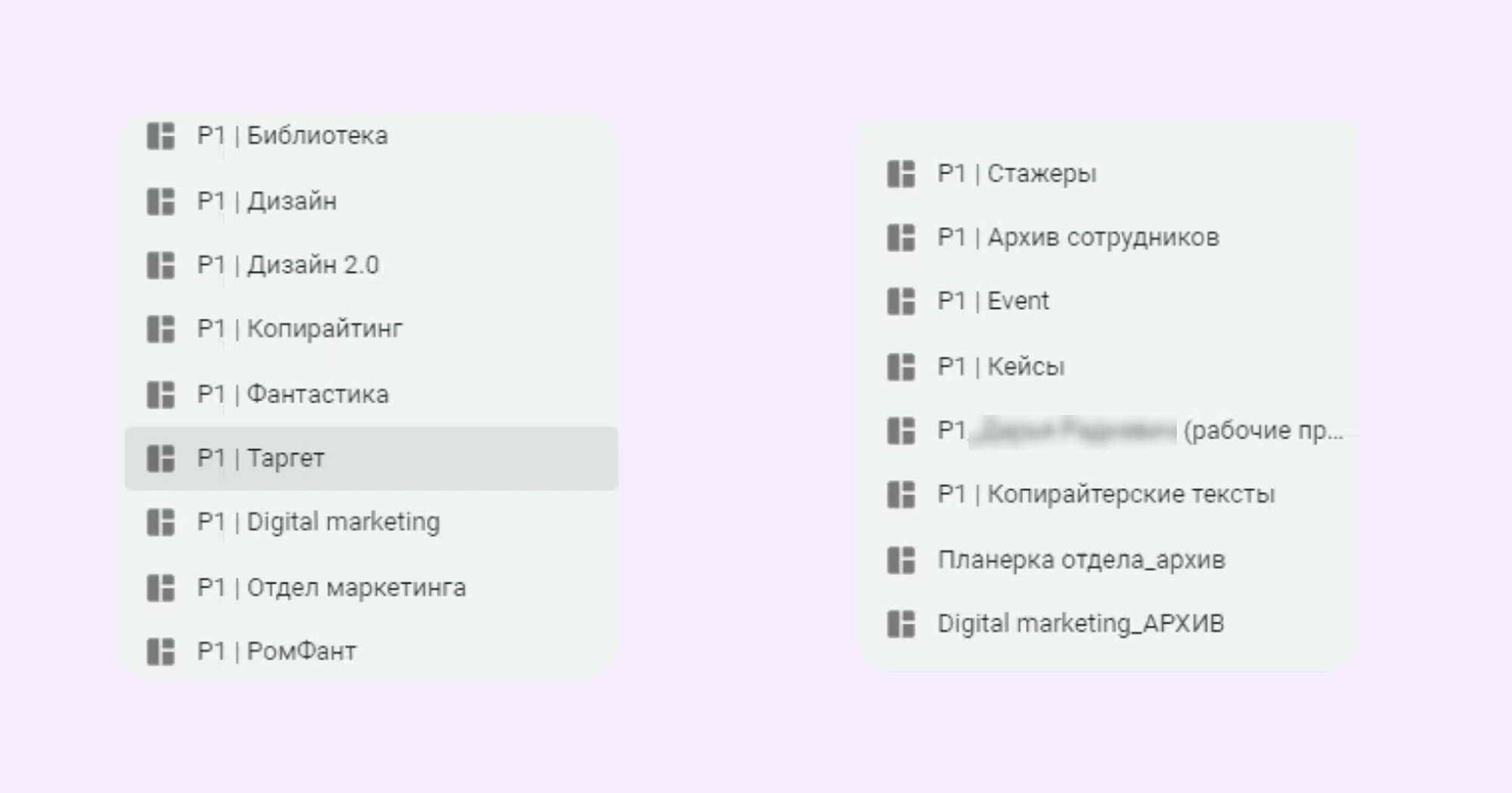1512x793 pixels.
Task: Select P1 | Копирайтинг in the list
Action: [371, 329]
